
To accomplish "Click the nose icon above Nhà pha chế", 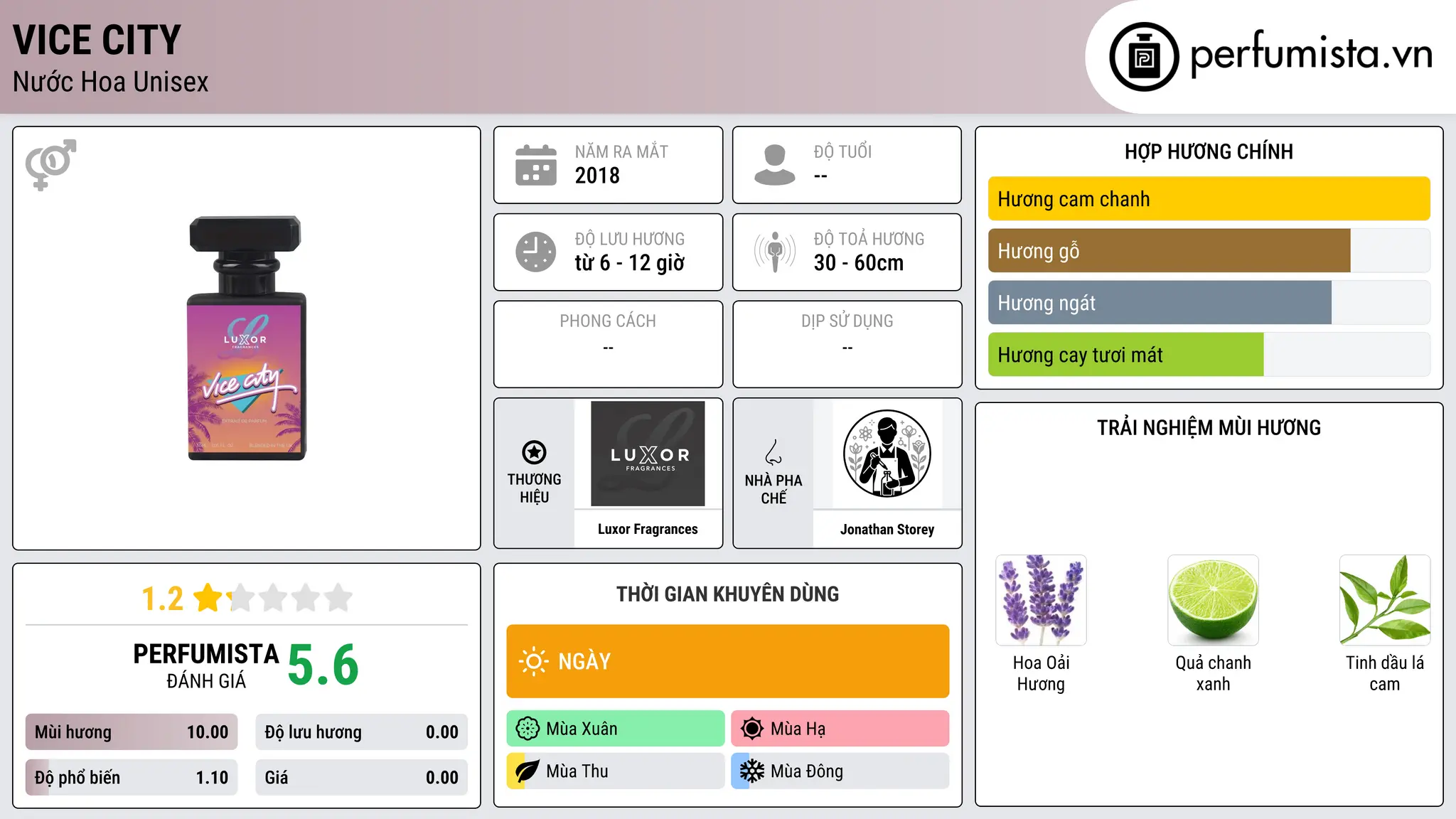I will tap(773, 452).
